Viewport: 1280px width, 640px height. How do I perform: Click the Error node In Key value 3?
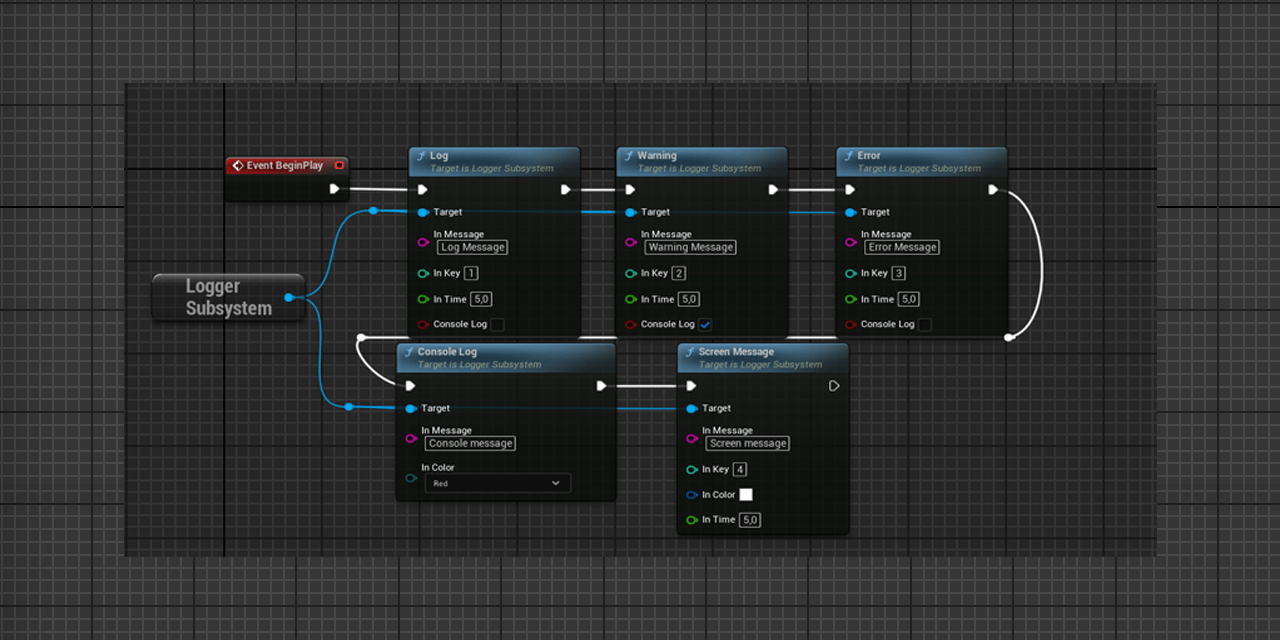(899, 273)
